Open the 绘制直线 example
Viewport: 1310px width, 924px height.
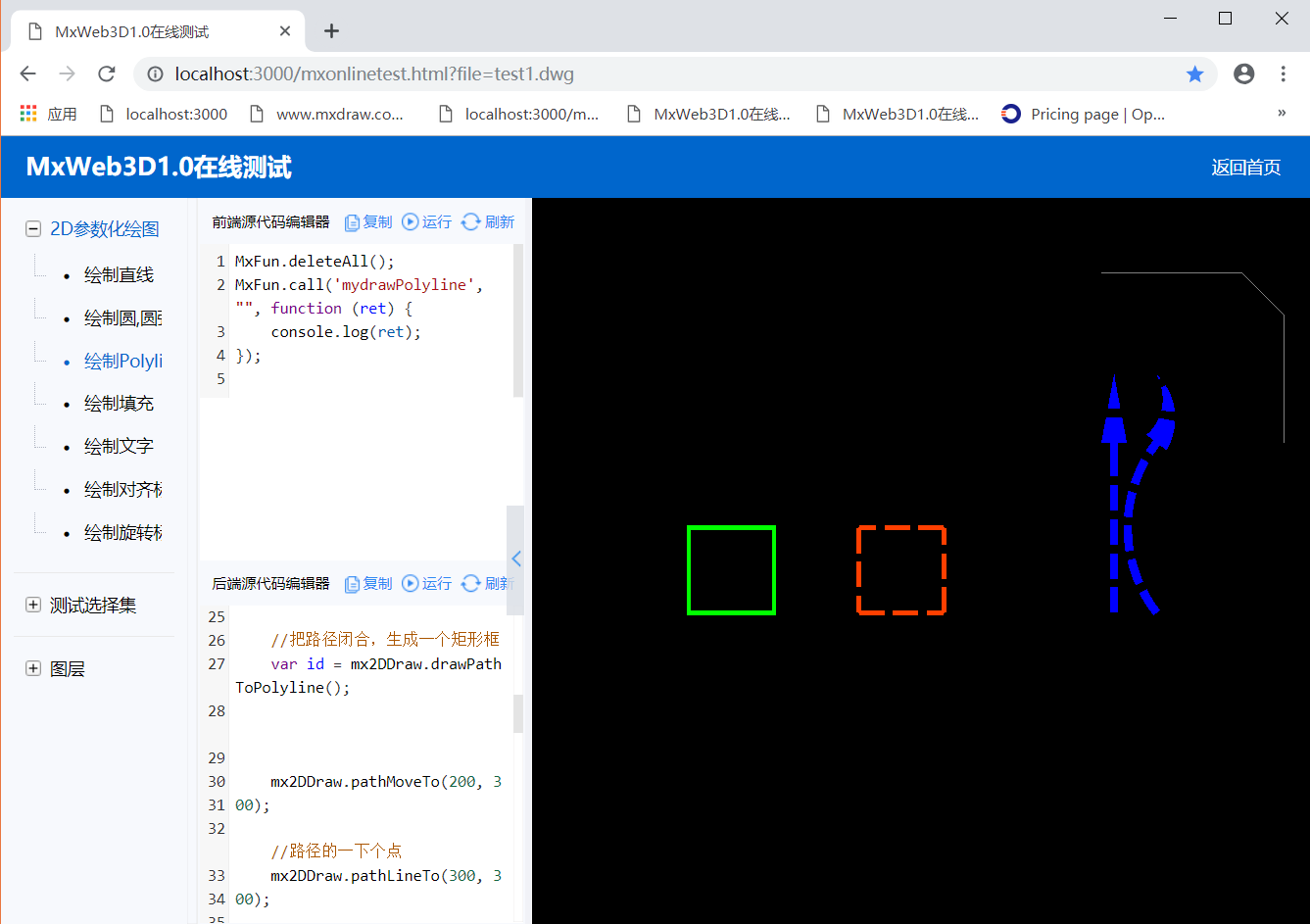click(119, 275)
